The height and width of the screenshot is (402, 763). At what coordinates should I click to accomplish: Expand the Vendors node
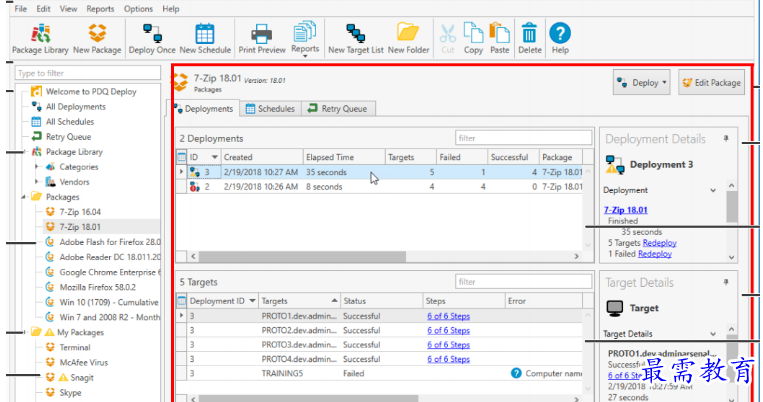tap(36, 182)
